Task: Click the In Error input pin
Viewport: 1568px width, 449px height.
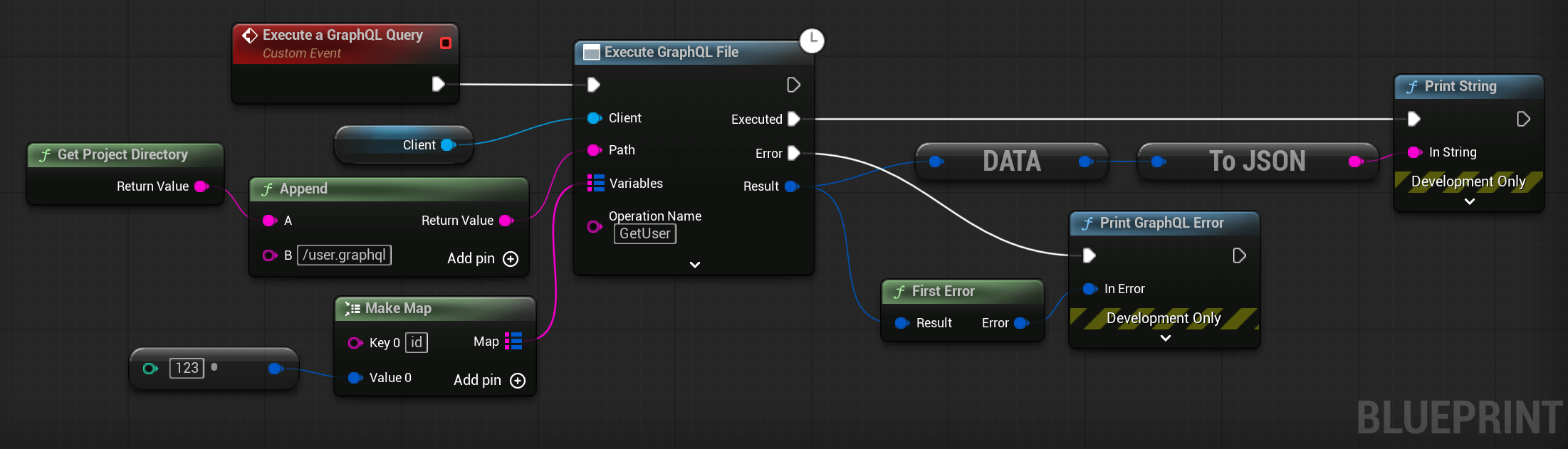Action: click(1089, 289)
